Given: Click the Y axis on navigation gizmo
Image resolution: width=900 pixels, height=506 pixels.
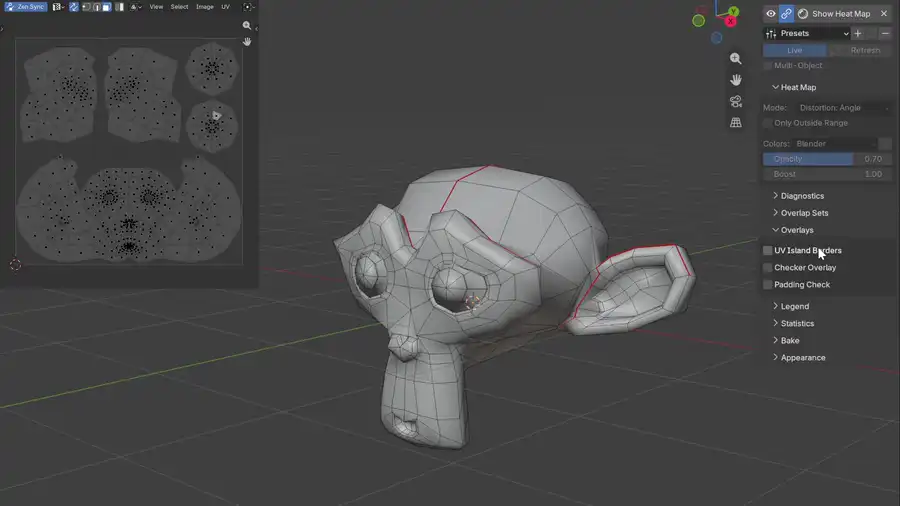Looking at the screenshot, I should (x=734, y=11).
